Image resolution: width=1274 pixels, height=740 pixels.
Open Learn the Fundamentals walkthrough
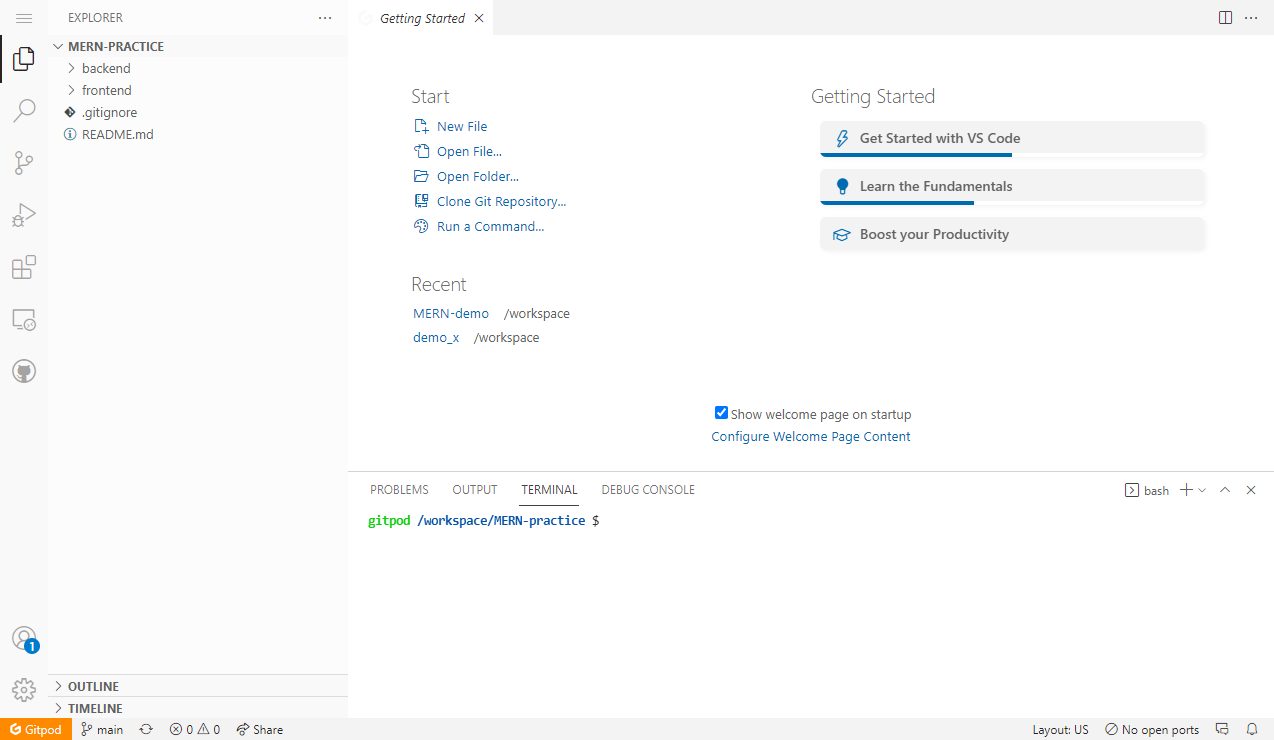point(1012,187)
